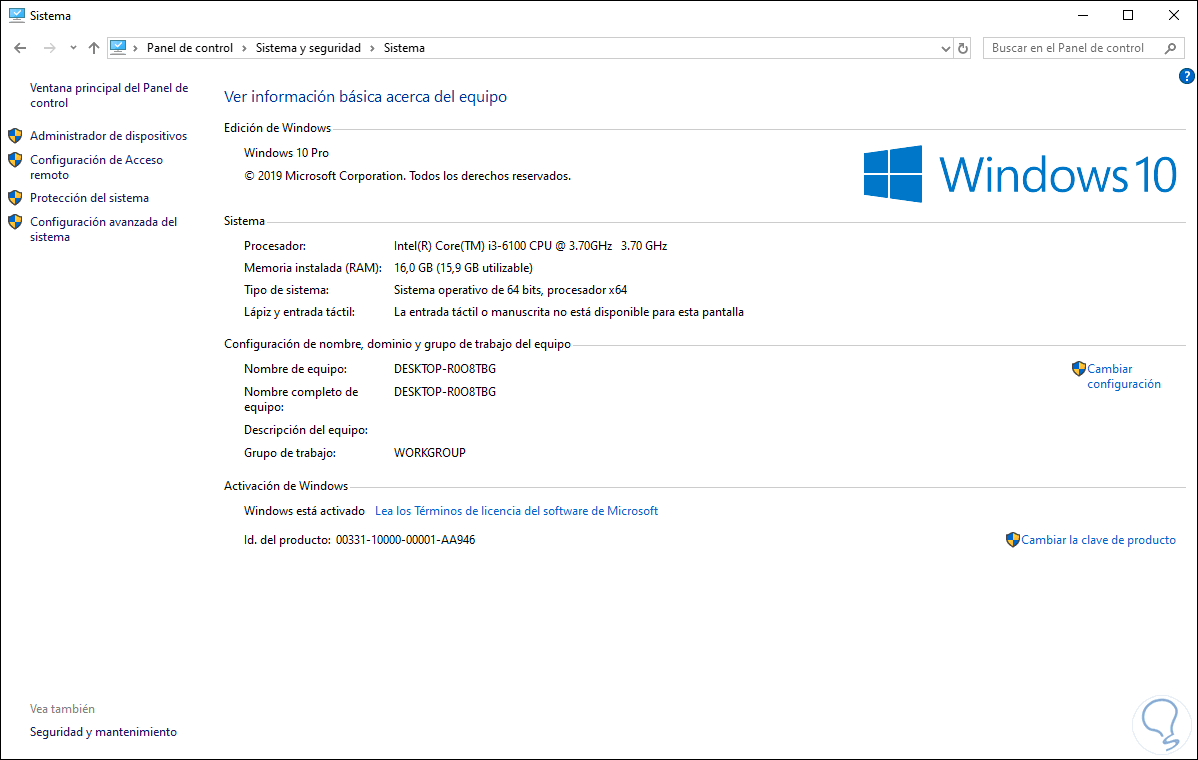Click heading 'Ver información básica acerca del equipo'
This screenshot has width=1198, height=760.
coord(365,97)
